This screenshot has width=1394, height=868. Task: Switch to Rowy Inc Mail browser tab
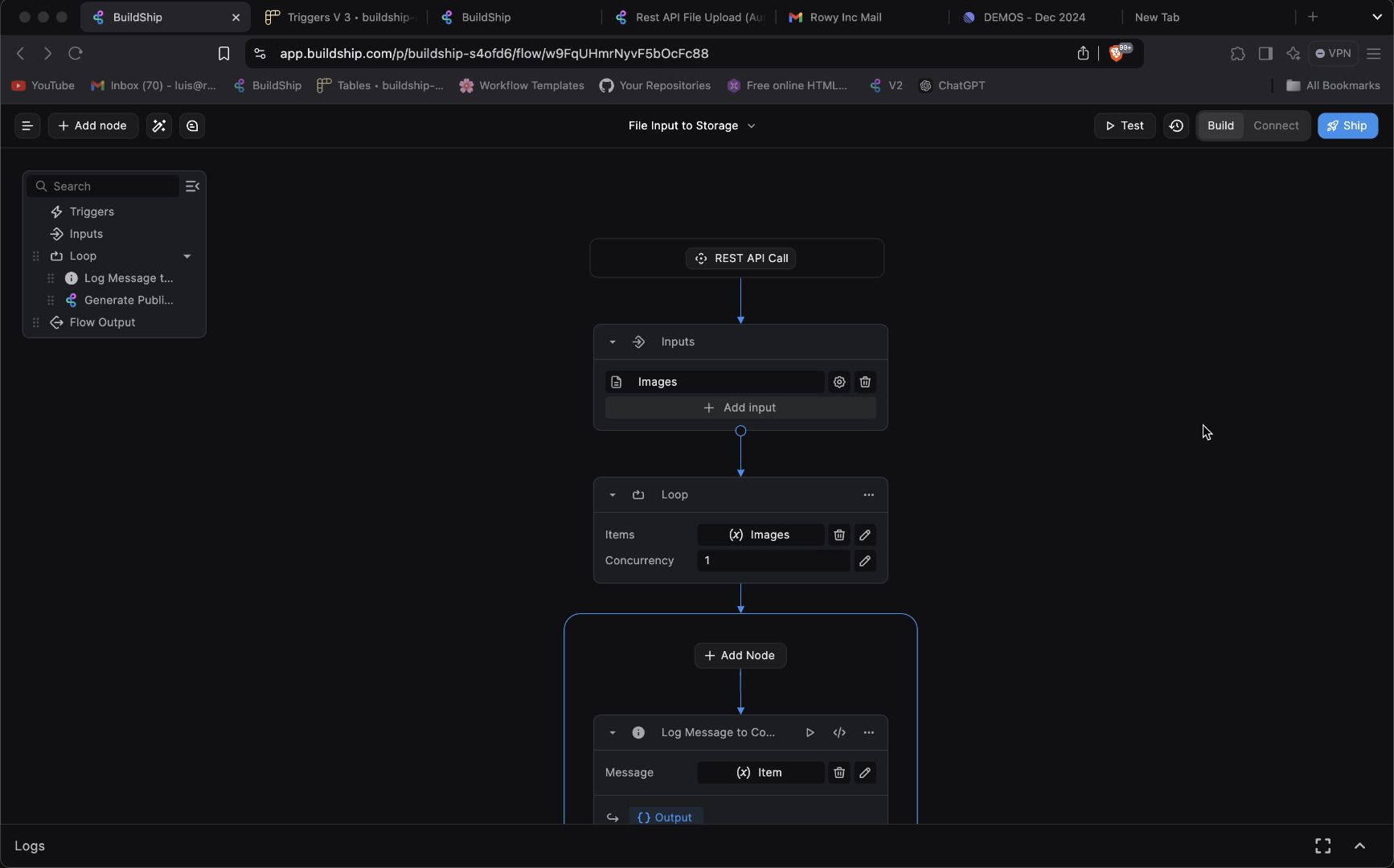point(846,17)
